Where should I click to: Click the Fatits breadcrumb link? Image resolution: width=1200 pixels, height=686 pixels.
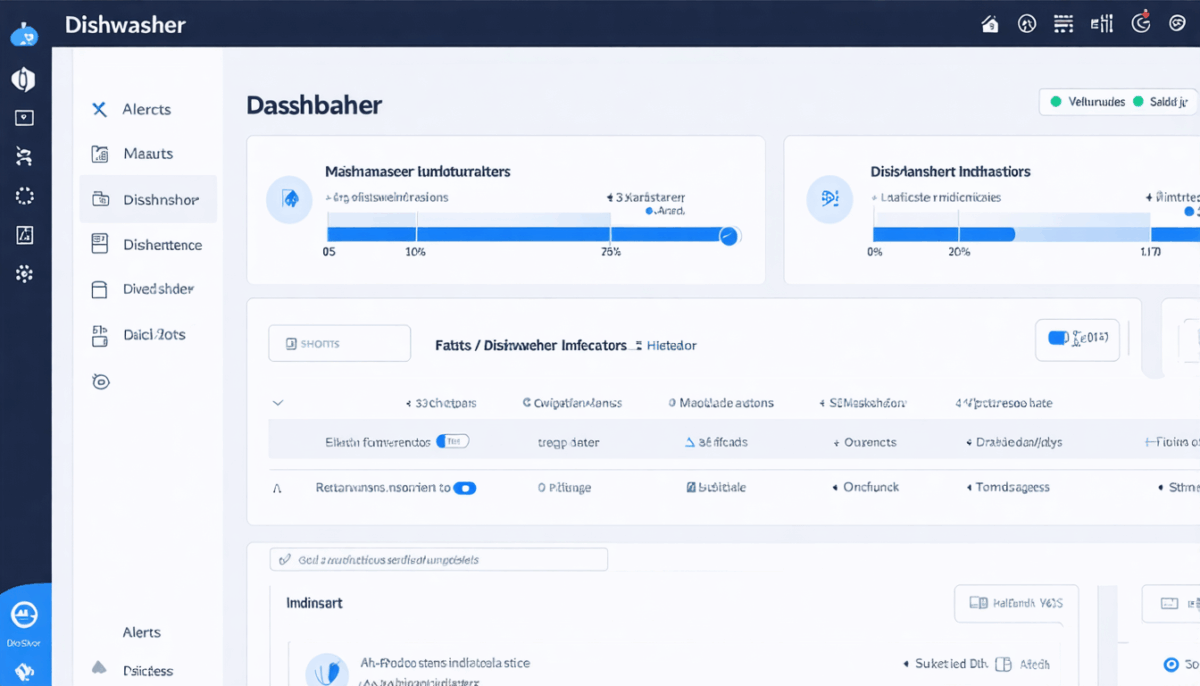454,345
